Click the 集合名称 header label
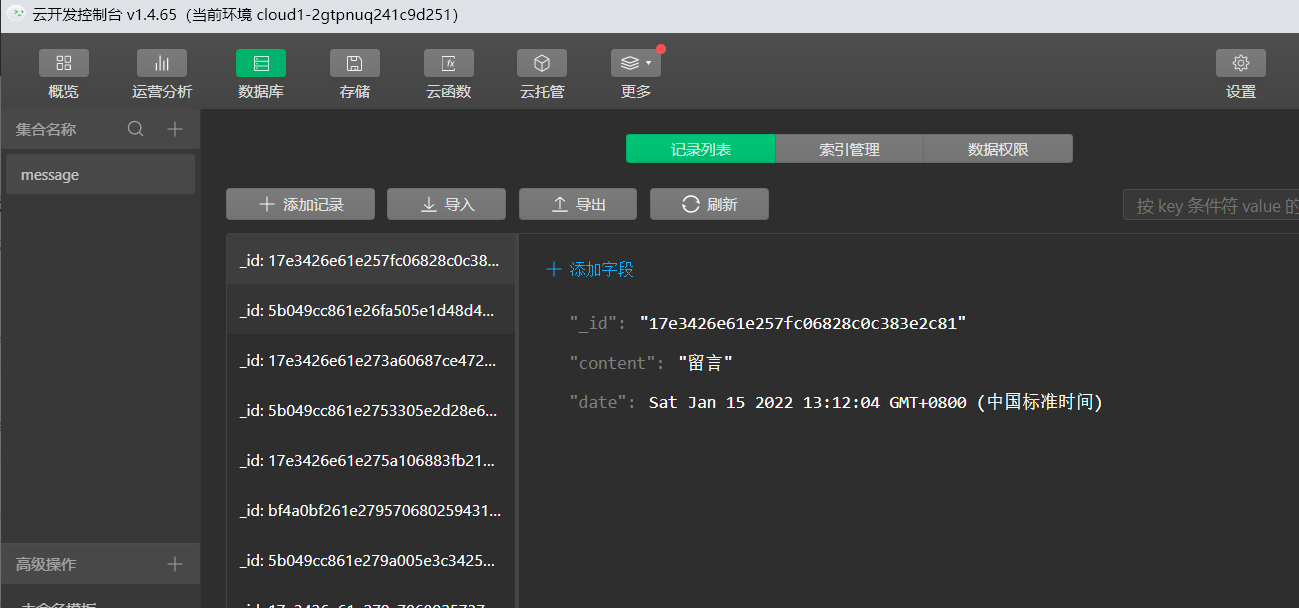 tap(46, 129)
